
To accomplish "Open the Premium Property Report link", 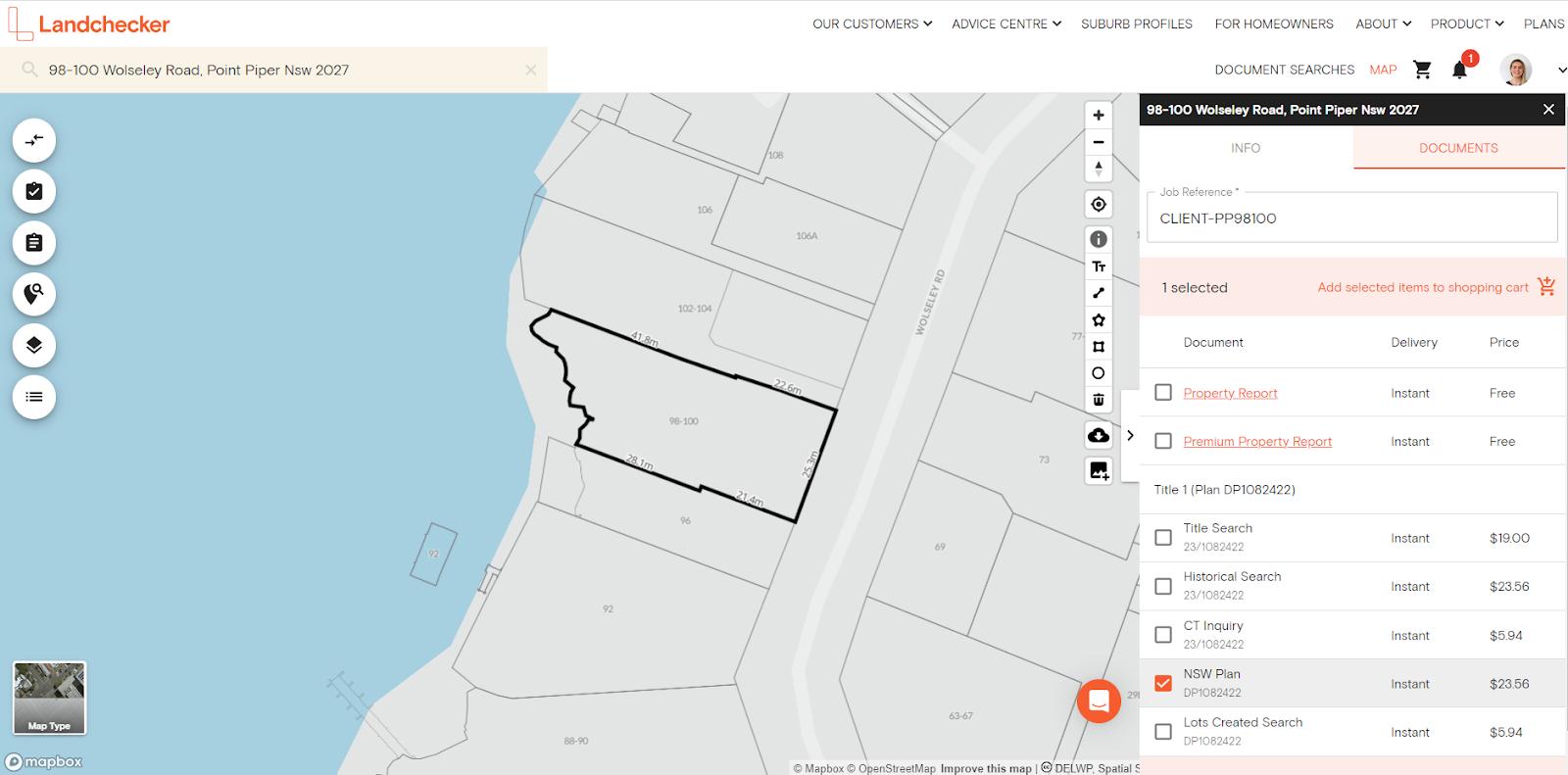I will pos(1257,441).
